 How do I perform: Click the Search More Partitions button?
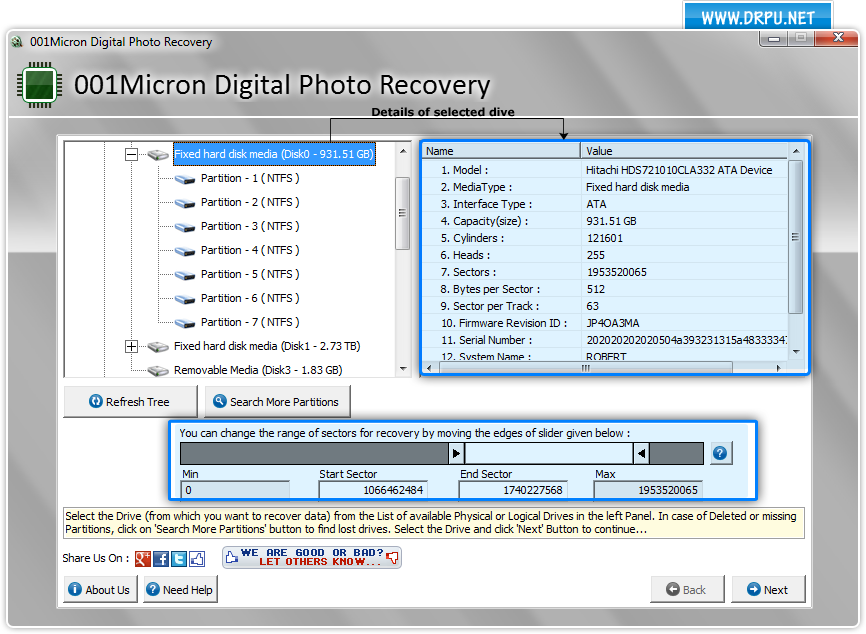[277, 401]
